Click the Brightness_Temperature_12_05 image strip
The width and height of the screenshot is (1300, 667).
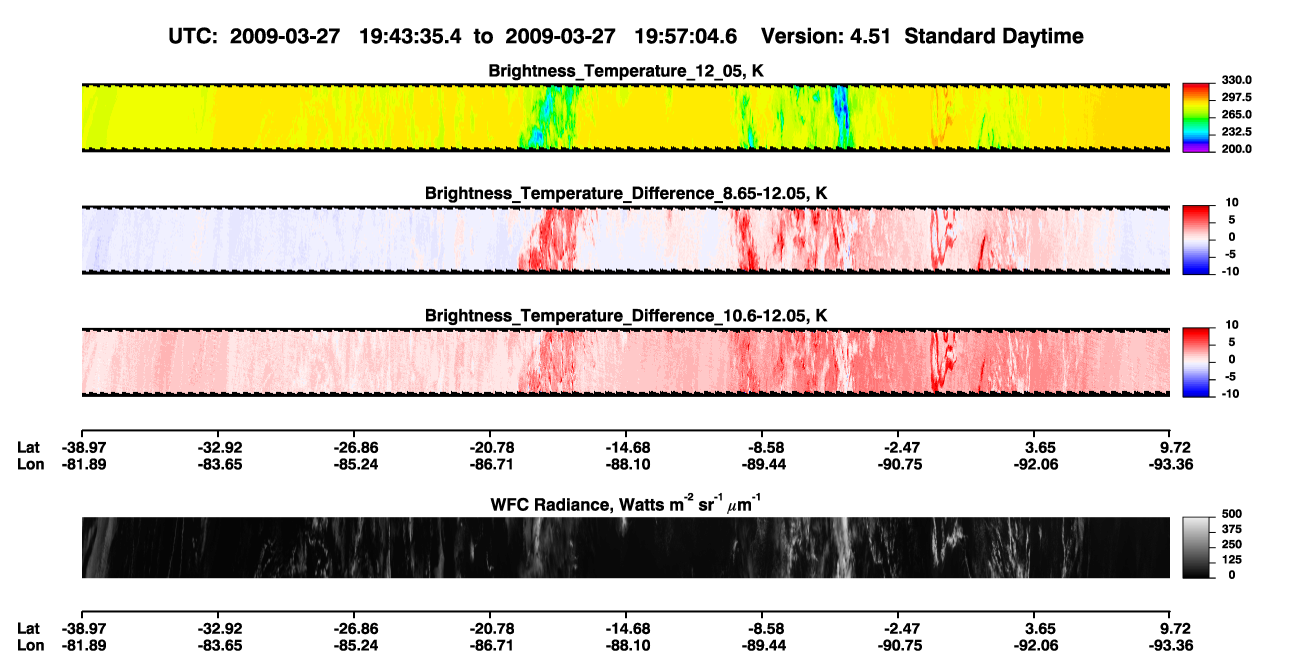point(625,117)
